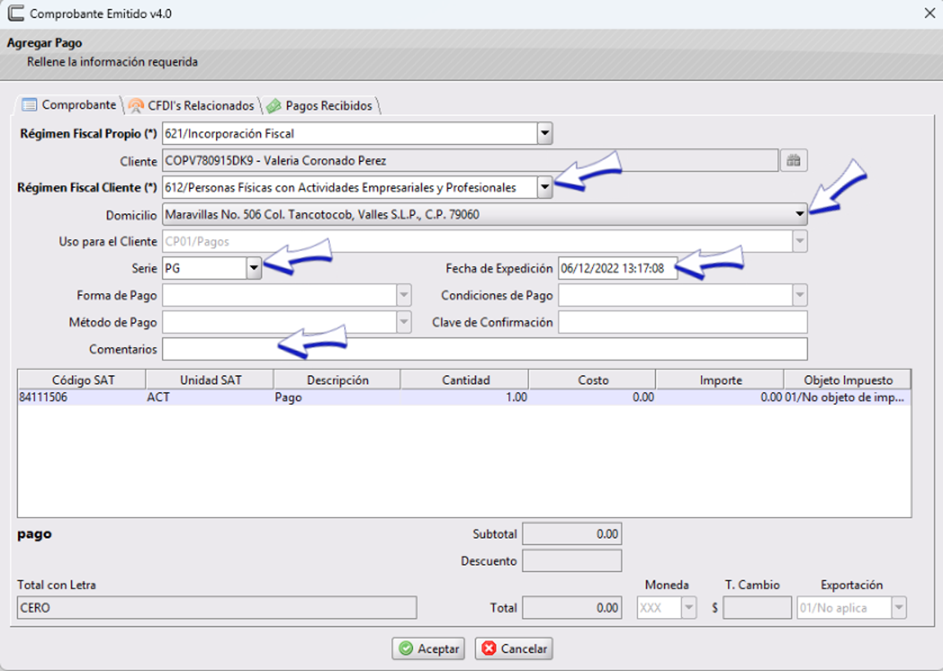The height and width of the screenshot is (671, 943).
Task: Click the Descuento field
Action: point(572,561)
